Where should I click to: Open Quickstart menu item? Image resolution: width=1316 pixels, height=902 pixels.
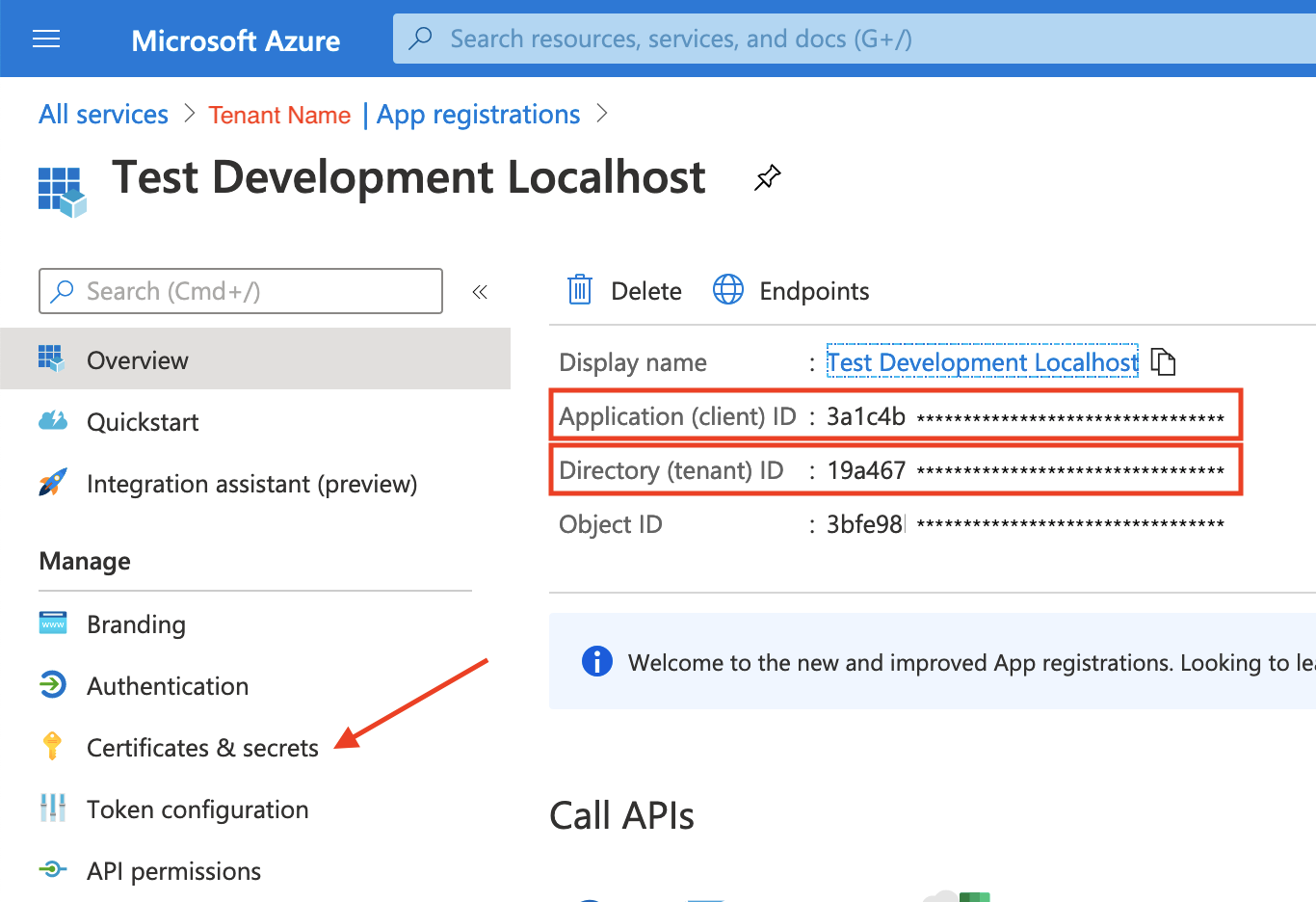143,422
